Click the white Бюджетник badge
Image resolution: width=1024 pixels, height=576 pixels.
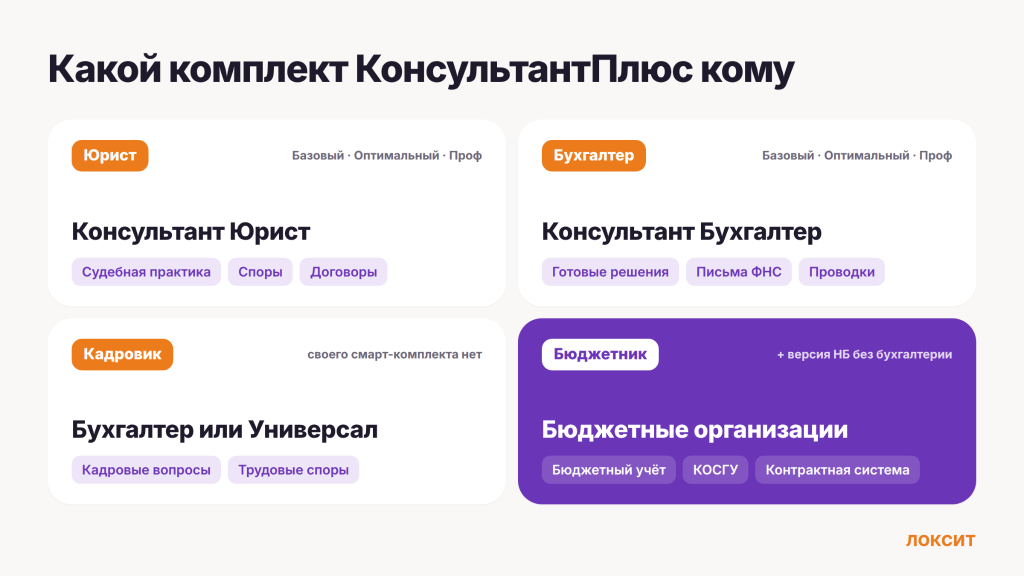pyautogui.click(x=600, y=354)
